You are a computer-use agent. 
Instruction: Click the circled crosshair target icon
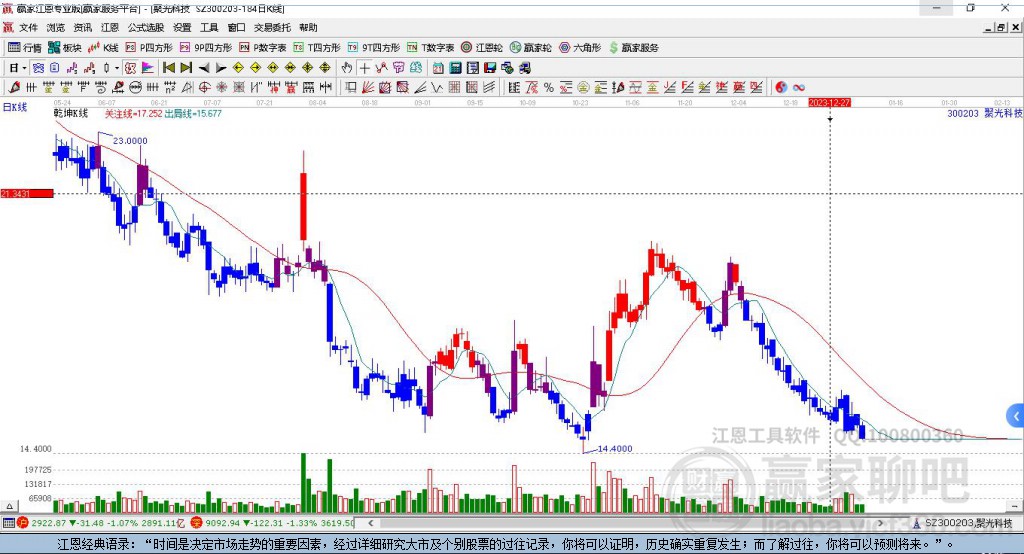204,88
